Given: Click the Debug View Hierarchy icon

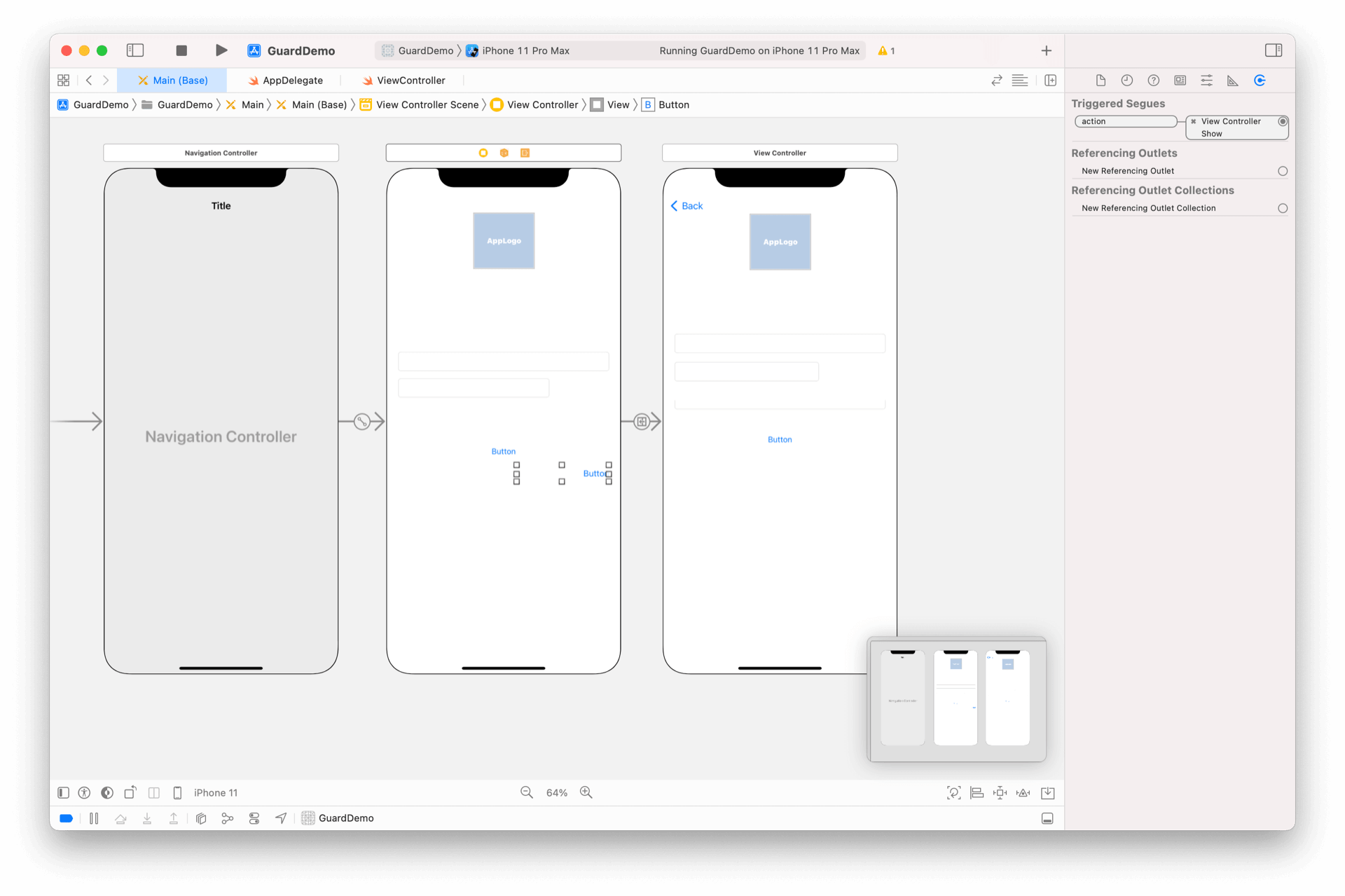Looking at the screenshot, I should (201, 818).
